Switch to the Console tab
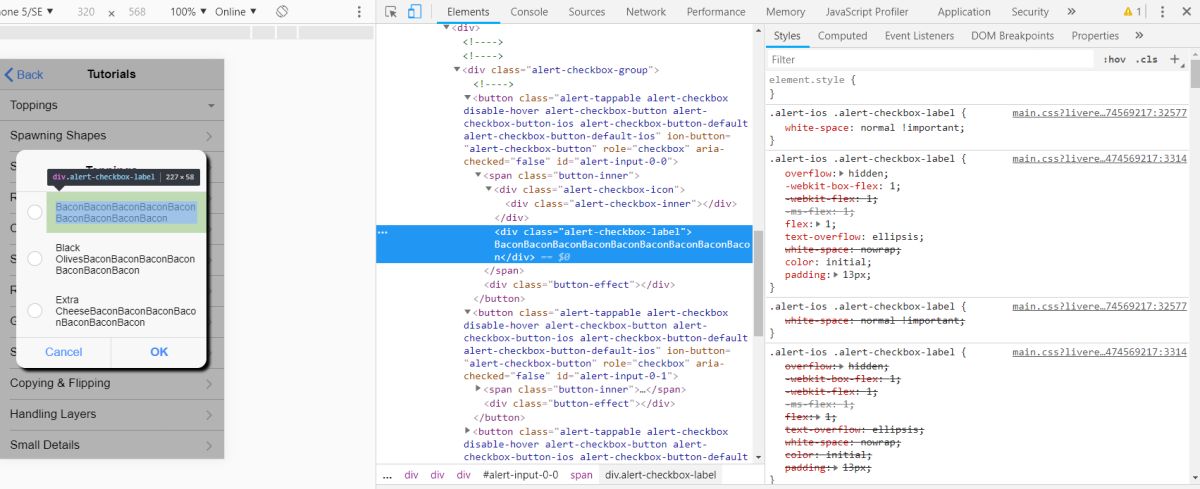The image size is (1200, 489). pyautogui.click(x=529, y=12)
